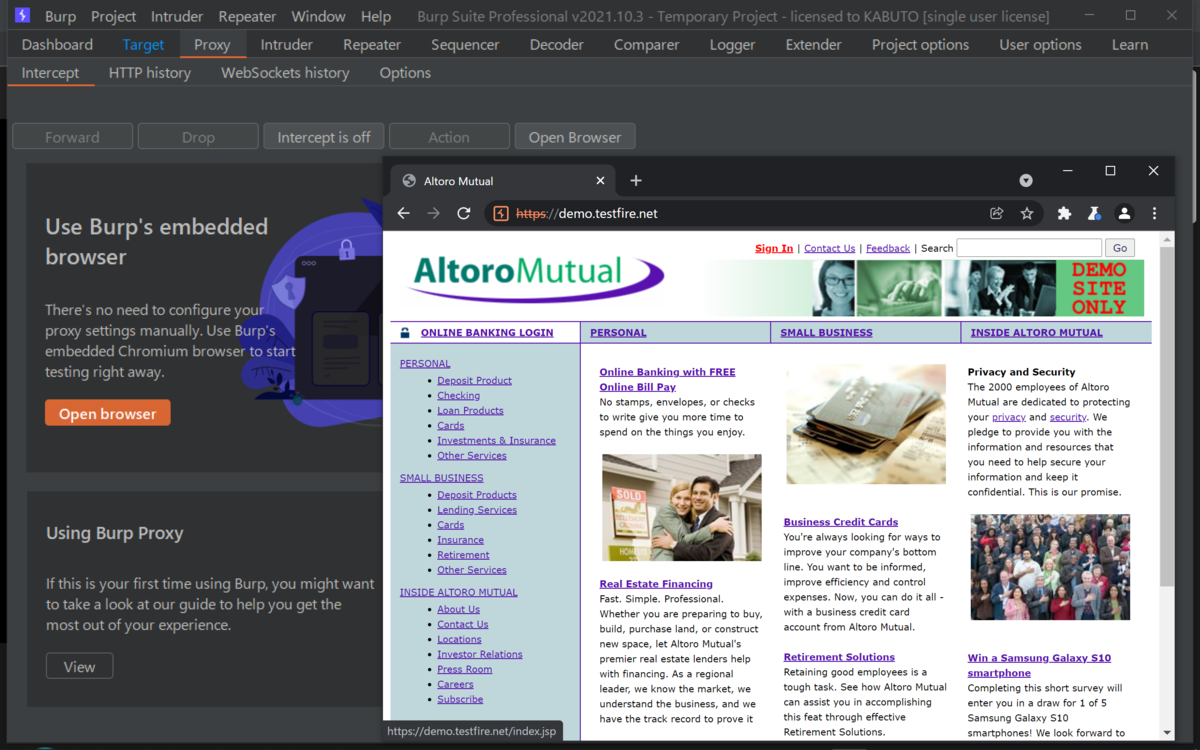
Task: Open the extensions puzzle icon
Action: (1064, 213)
